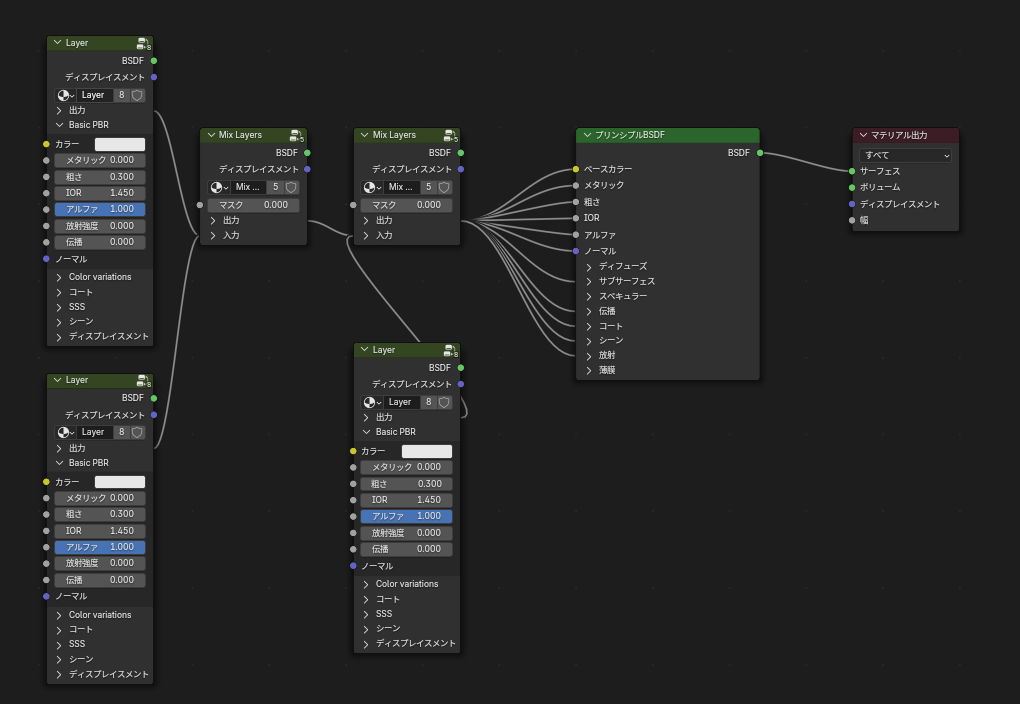This screenshot has height=704, width=1020.
Task: Click the カラー white swatch in top-left Layer node
Action: pyautogui.click(x=119, y=145)
